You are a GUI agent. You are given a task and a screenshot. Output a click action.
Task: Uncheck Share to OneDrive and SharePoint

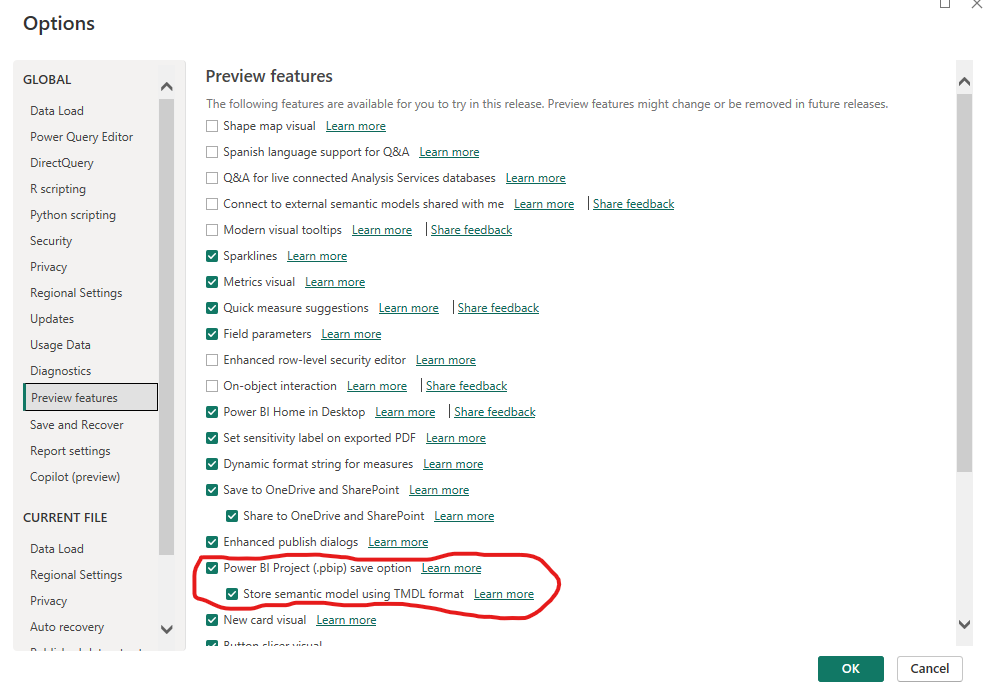pos(232,516)
